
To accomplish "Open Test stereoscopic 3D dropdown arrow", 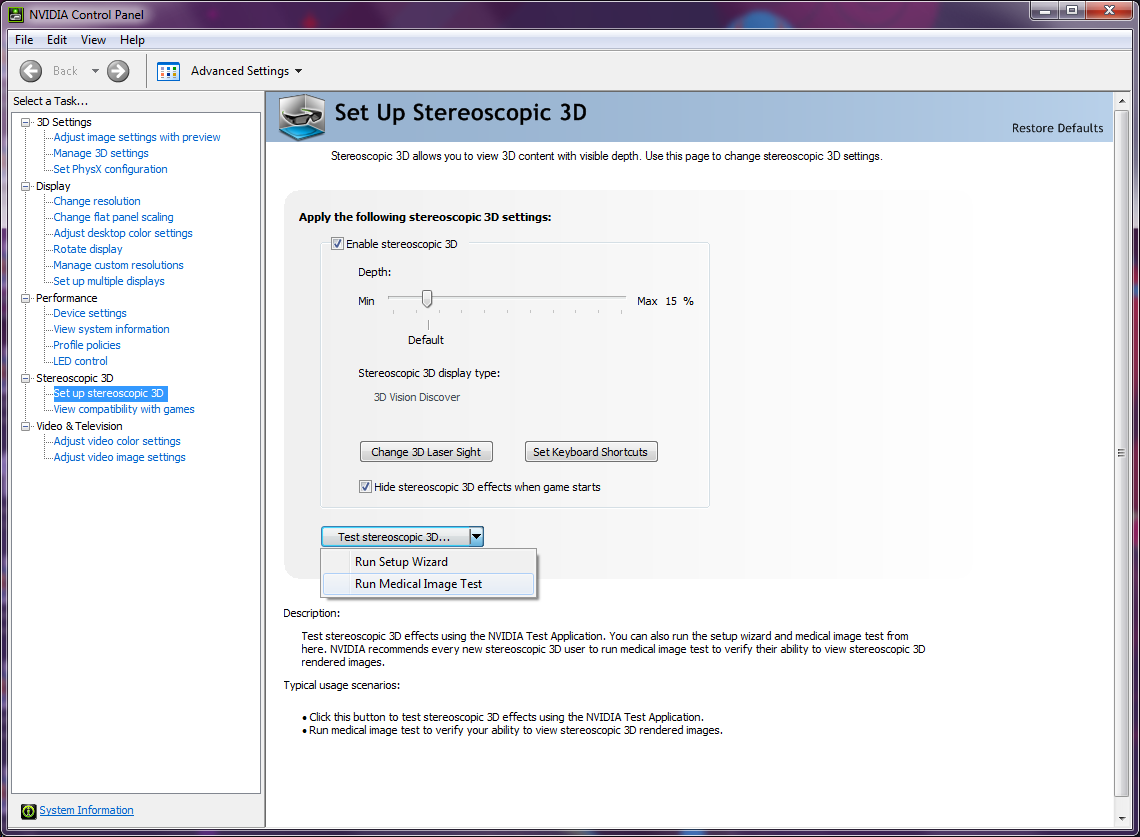I will coord(476,537).
